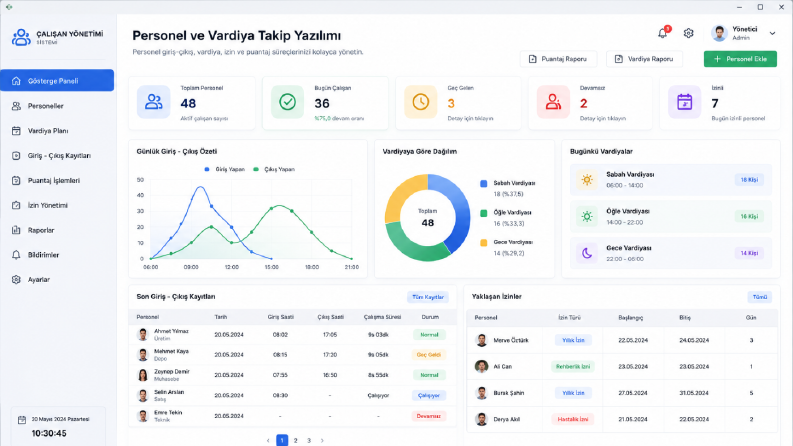The image size is (793, 446).
Task: Click the Bildirimler bell icon in sidebar
Action: 16,254
